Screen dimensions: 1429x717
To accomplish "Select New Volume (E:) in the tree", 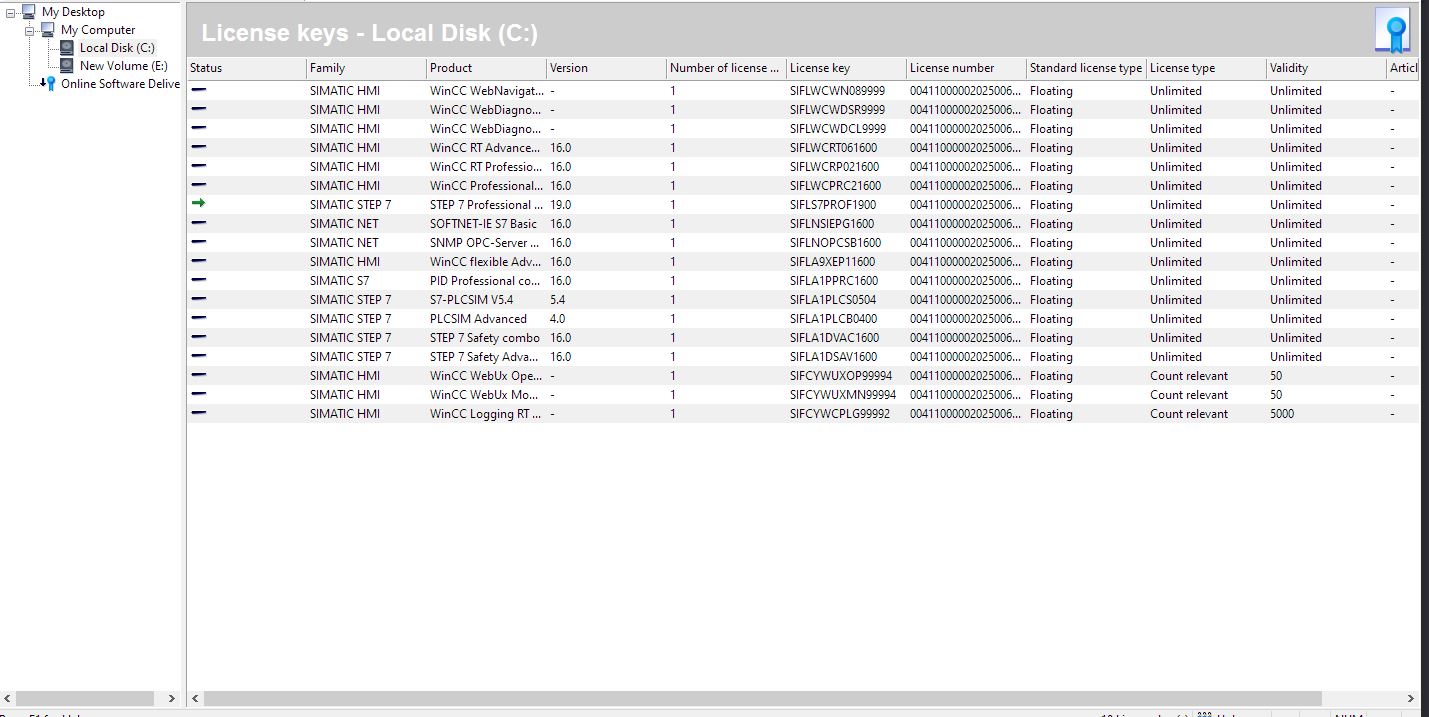I will pos(123,66).
